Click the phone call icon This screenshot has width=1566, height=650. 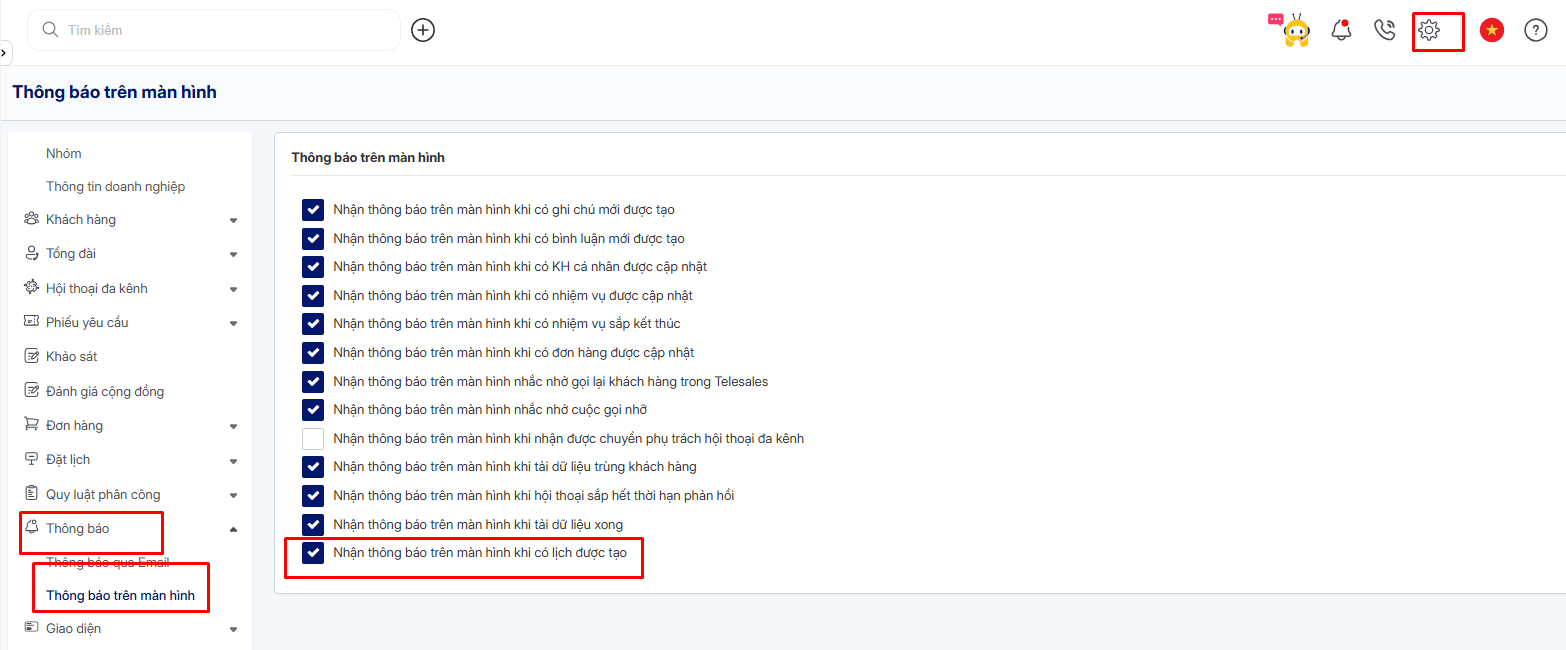[x=1385, y=31]
